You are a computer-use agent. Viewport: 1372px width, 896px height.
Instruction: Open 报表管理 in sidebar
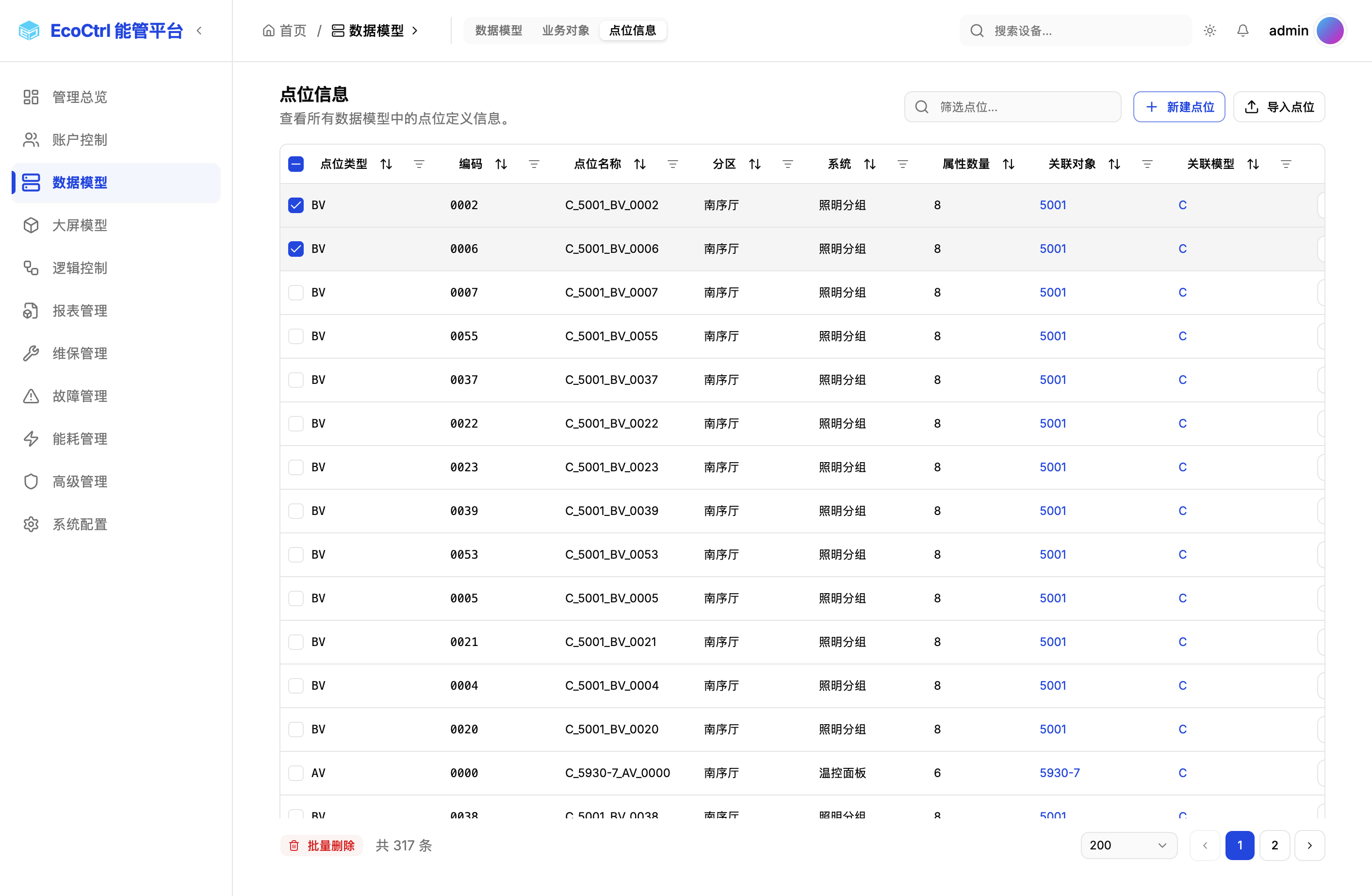(115, 311)
